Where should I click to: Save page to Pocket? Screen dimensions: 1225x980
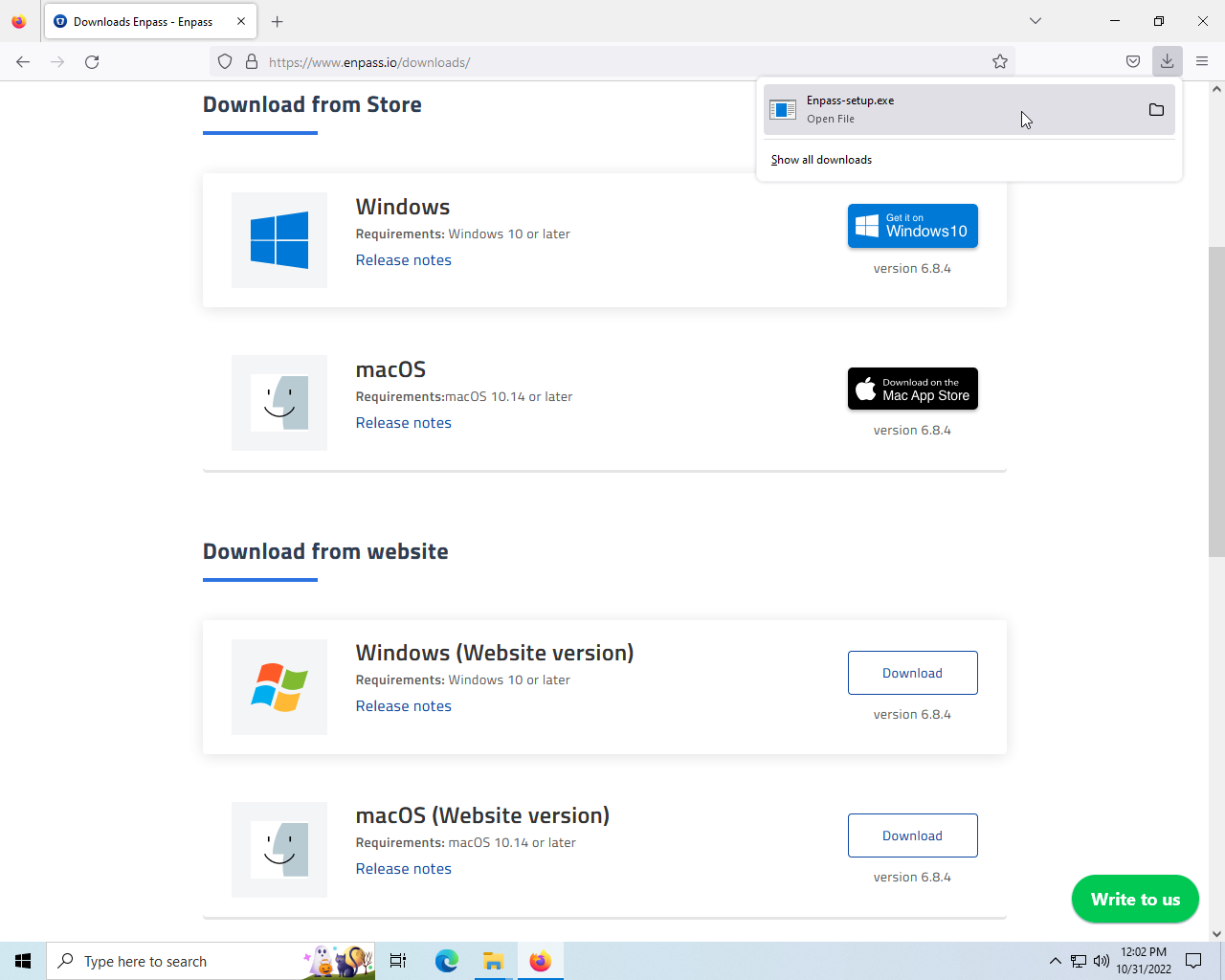[1133, 62]
